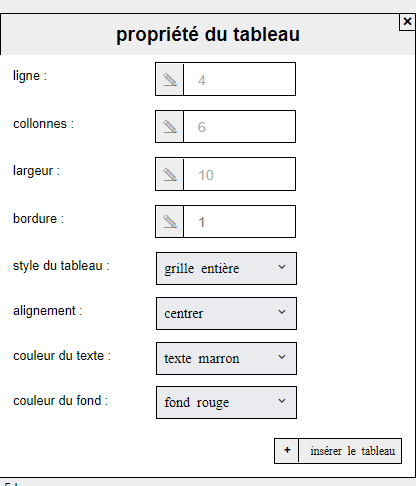Image resolution: width=416 pixels, height=486 pixels.
Task: Open the alignement dropdown showing centrer
Action: click(x=226, y=313)
